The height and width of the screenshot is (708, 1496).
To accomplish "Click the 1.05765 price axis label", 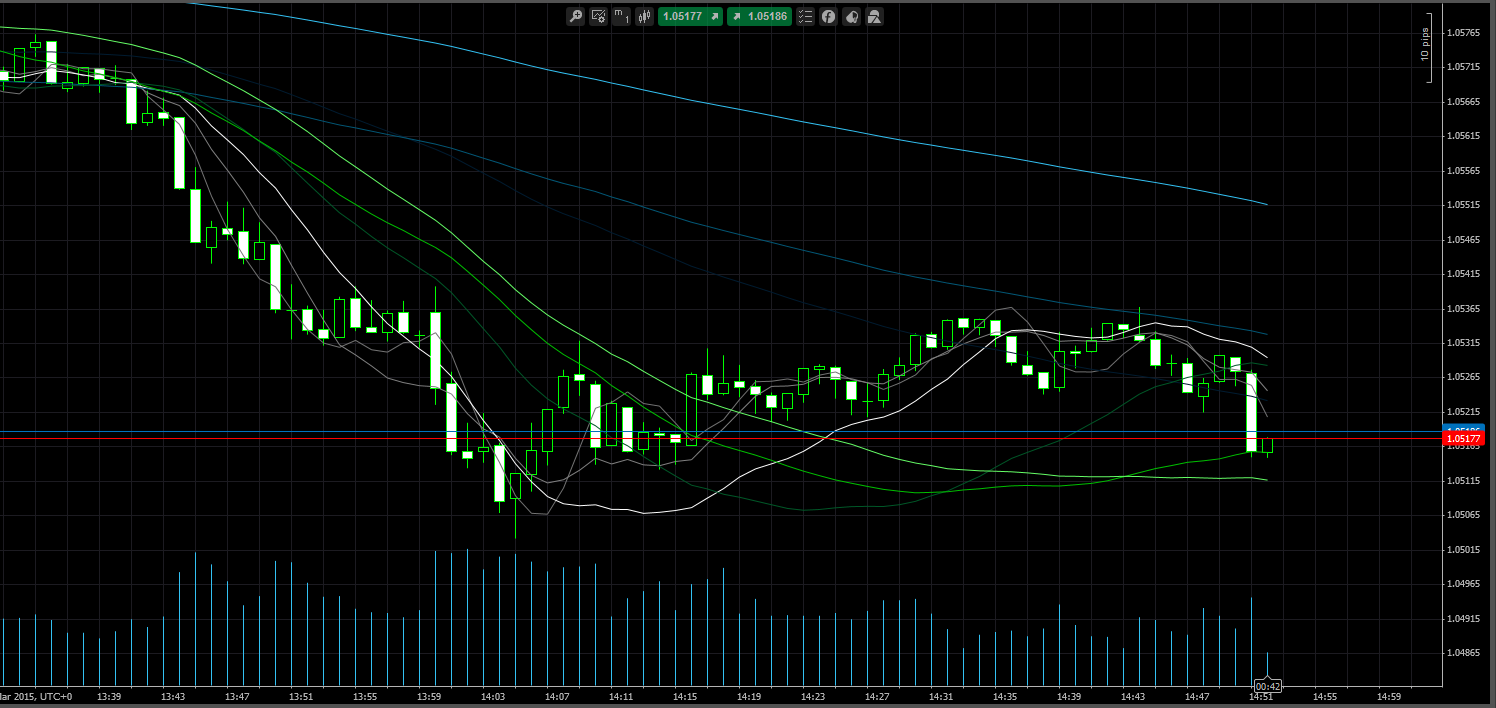I will click(x=1463, y=33).
